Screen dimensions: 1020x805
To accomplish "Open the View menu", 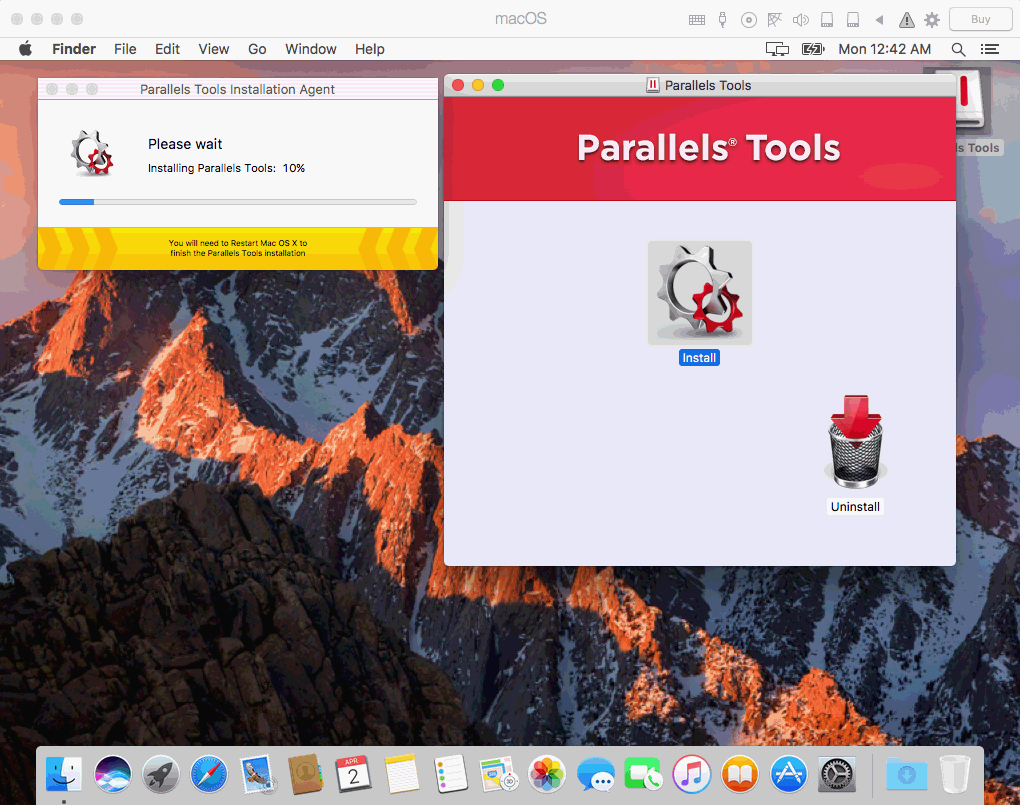I will (x=213, y=49).
